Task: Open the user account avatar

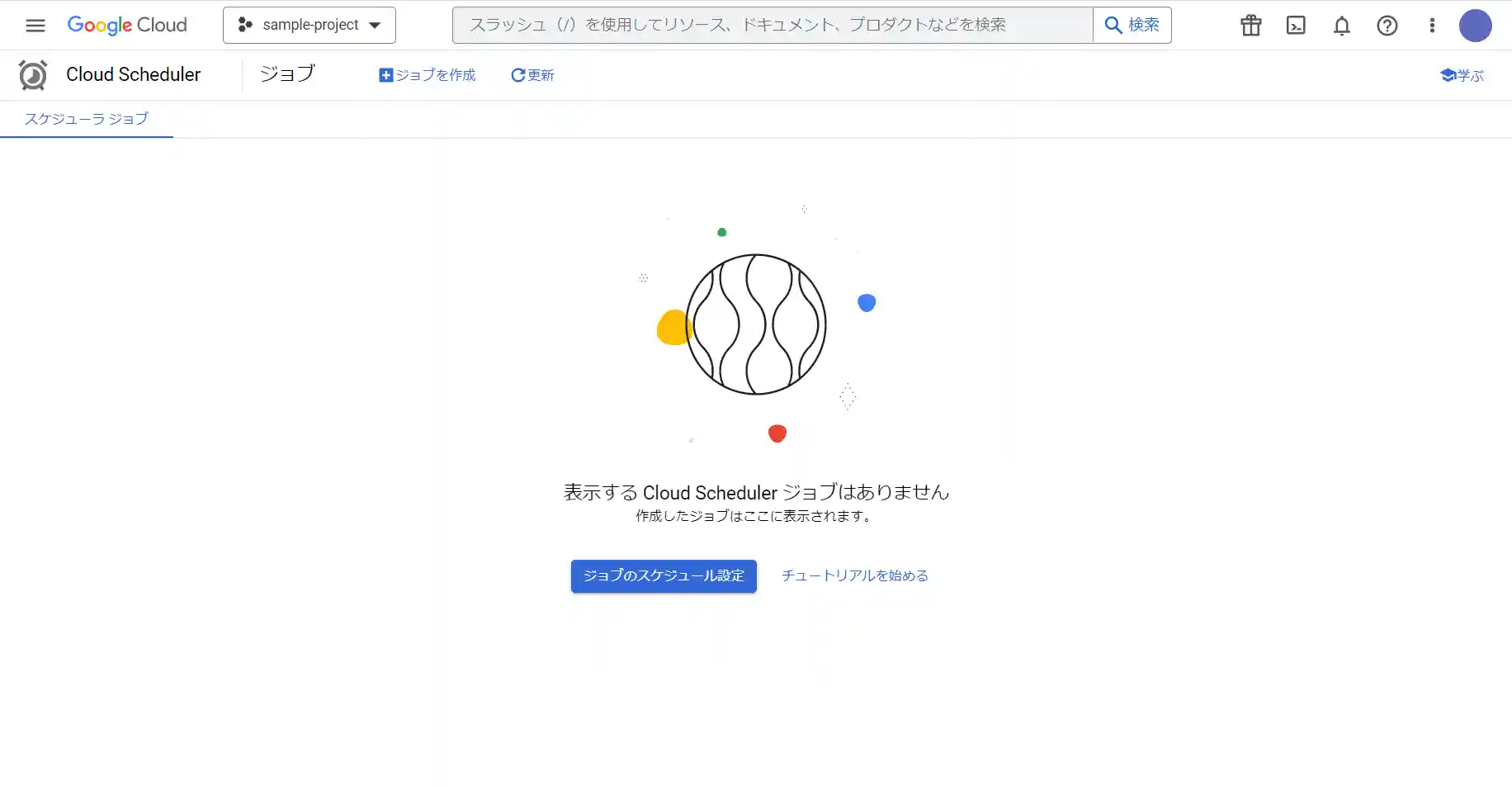Action: [x=1476, y=26]
